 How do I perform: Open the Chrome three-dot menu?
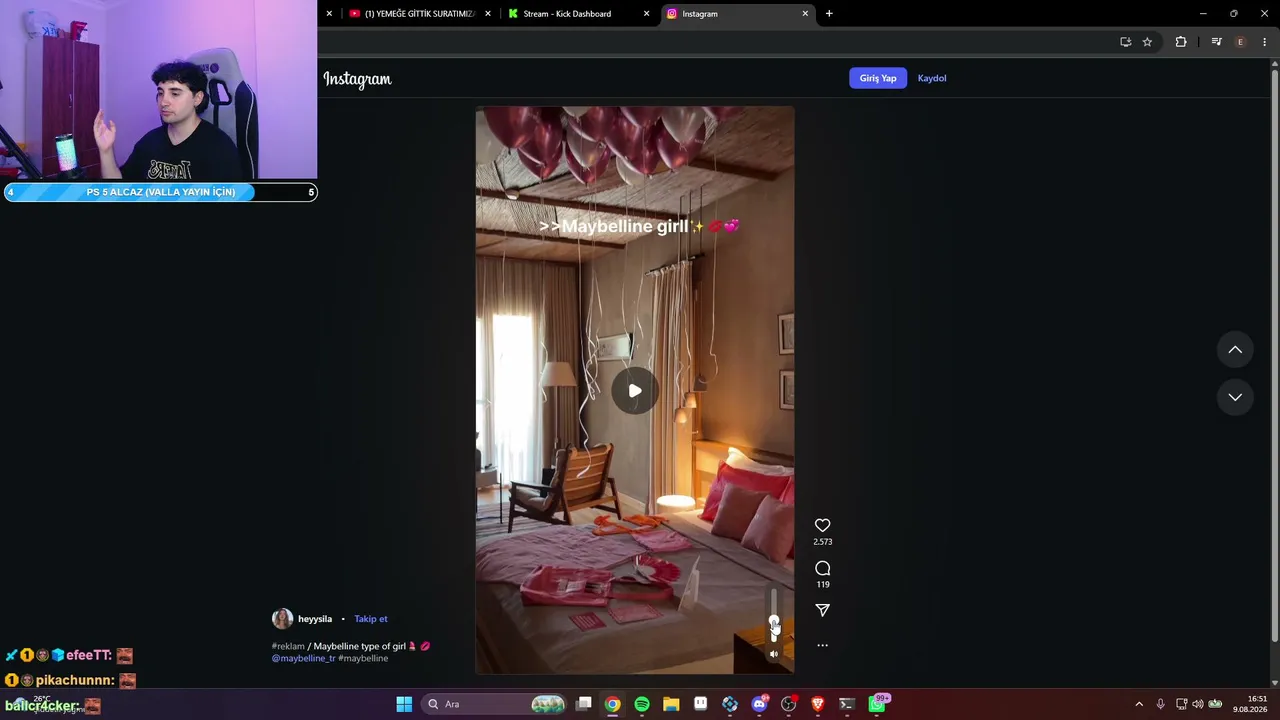(1265, 42)
